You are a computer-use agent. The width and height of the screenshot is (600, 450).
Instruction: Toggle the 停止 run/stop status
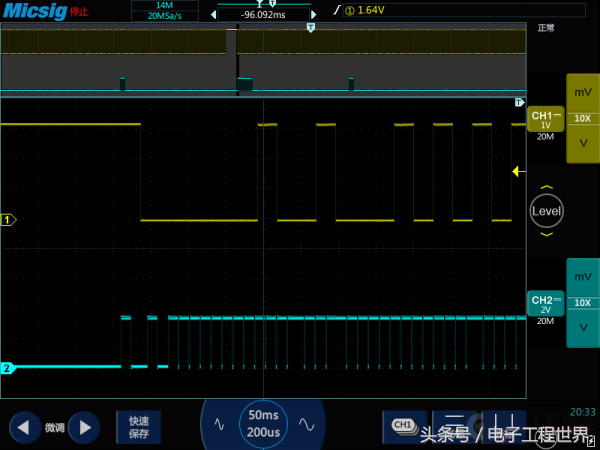click(79, 11)
